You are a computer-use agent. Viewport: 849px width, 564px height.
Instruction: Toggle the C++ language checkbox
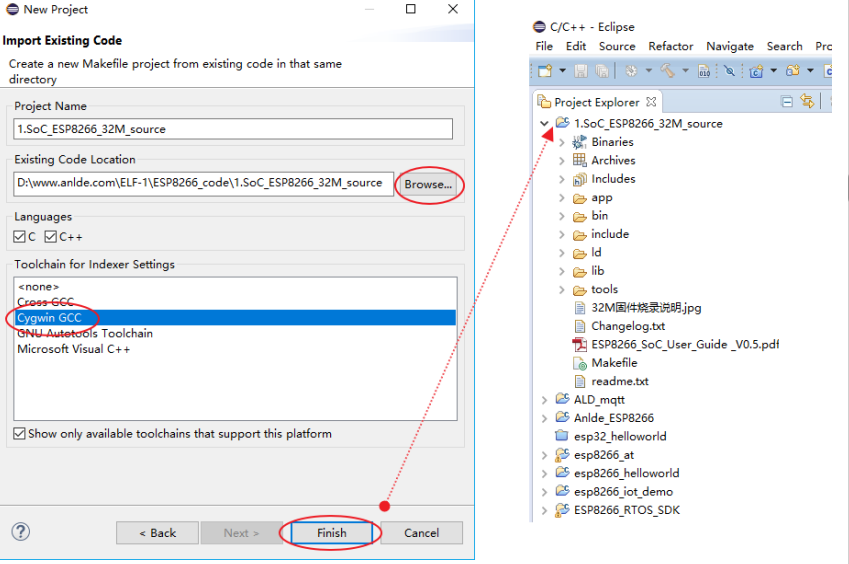(51, 237)
